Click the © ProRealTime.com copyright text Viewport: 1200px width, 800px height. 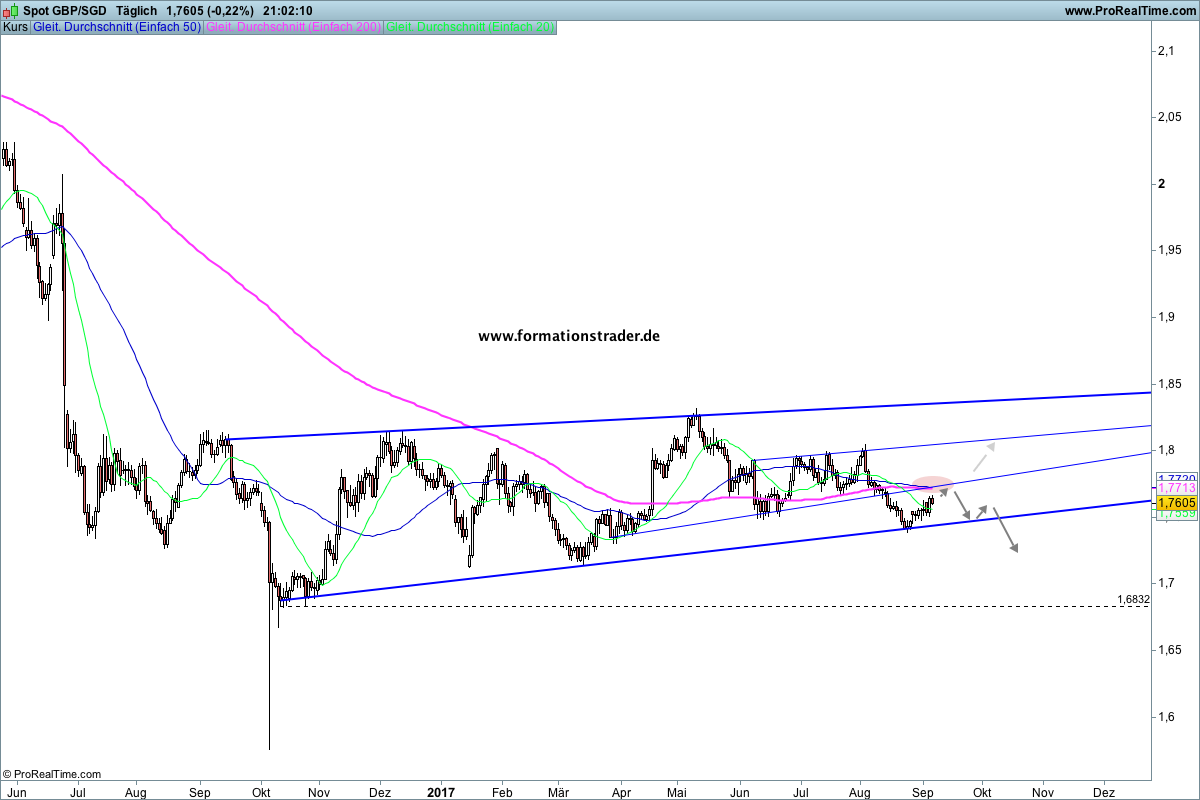point(52,774)
